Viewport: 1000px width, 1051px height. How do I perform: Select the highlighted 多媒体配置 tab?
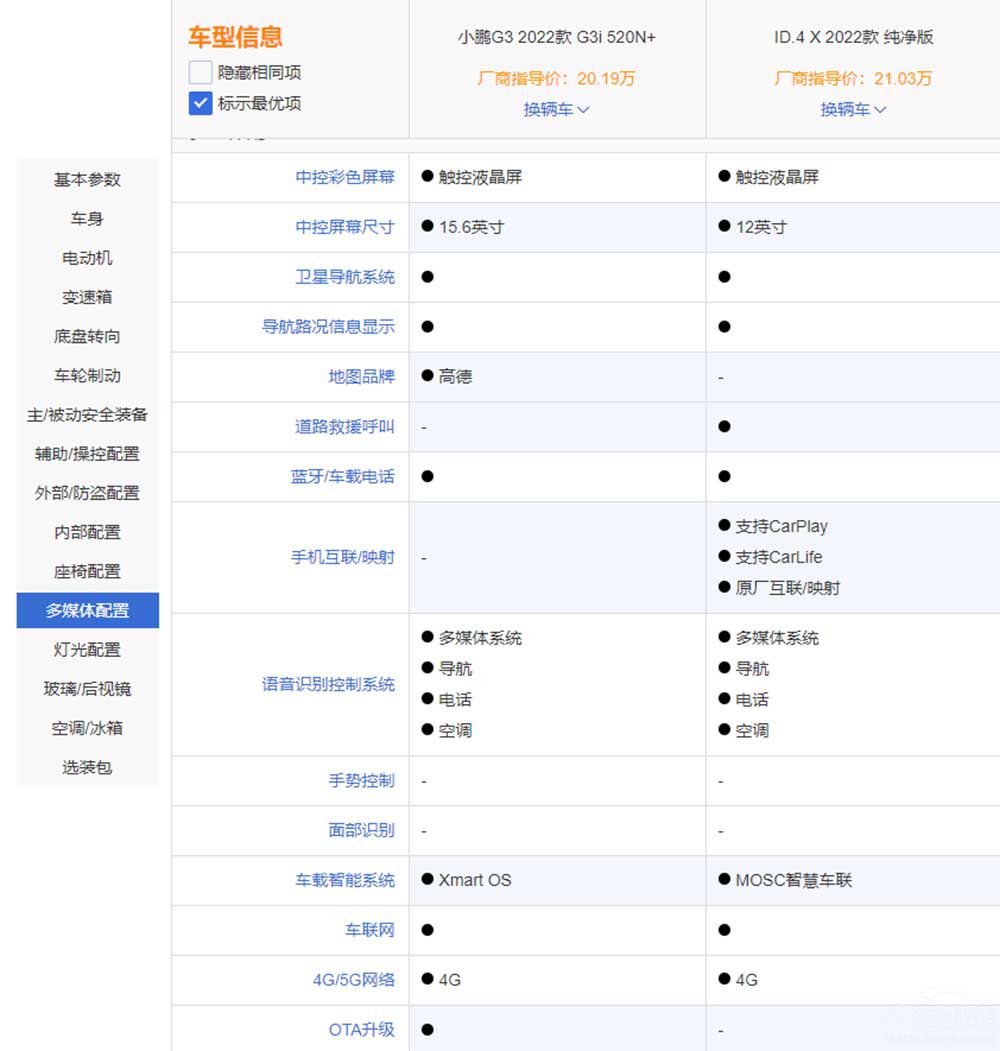pos(87,610)
